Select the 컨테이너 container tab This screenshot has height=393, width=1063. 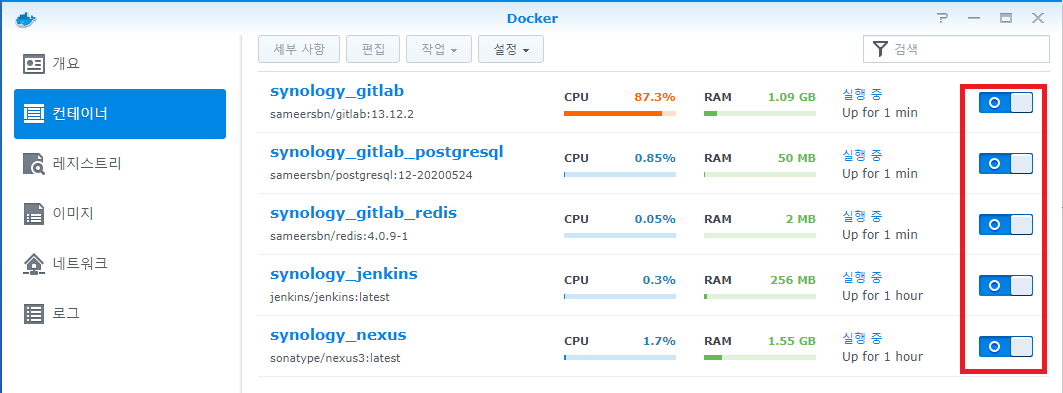[120, 114]
